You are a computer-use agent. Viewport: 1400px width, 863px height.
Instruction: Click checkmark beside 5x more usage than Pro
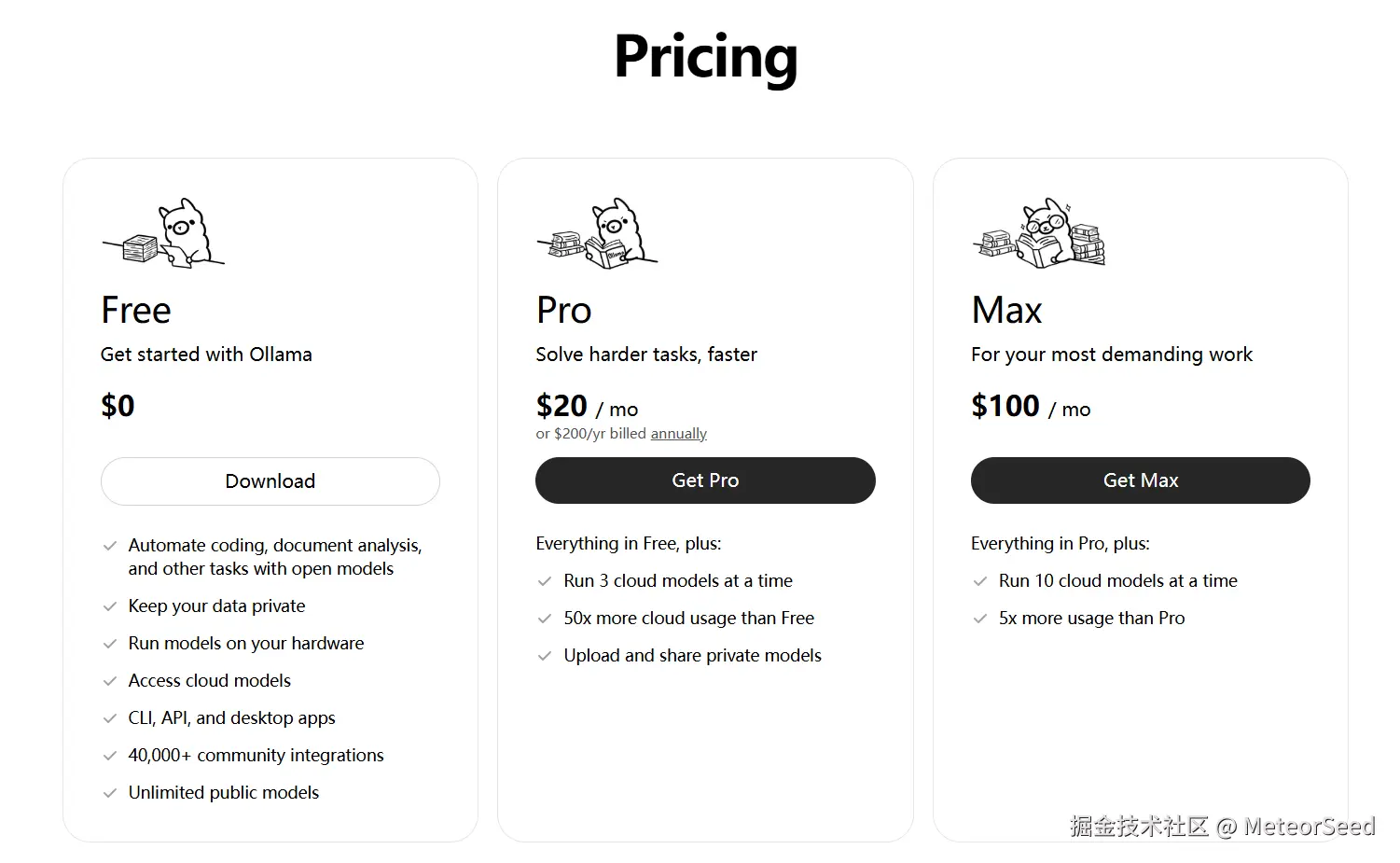[x=980, y=619]
